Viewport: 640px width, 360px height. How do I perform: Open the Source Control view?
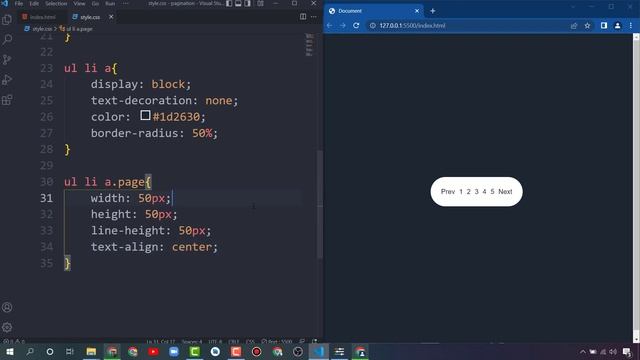click(7, 60)
